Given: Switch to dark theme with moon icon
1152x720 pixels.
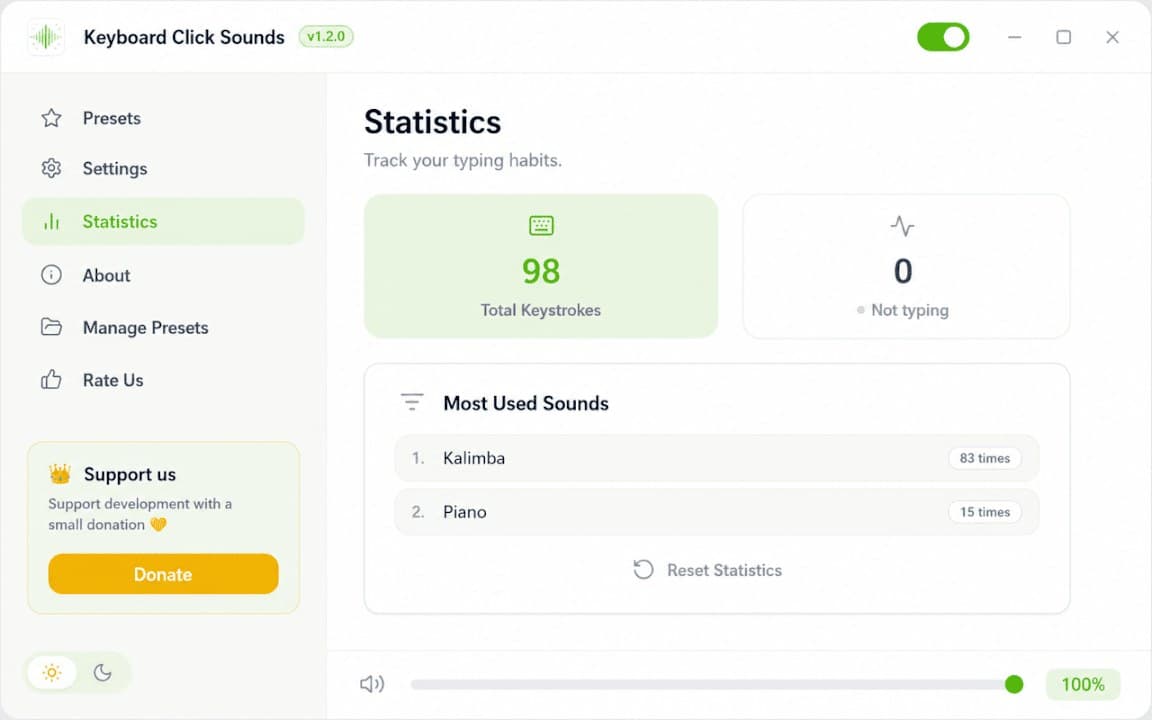Looking at the screenshot, I should click(103, 672).
